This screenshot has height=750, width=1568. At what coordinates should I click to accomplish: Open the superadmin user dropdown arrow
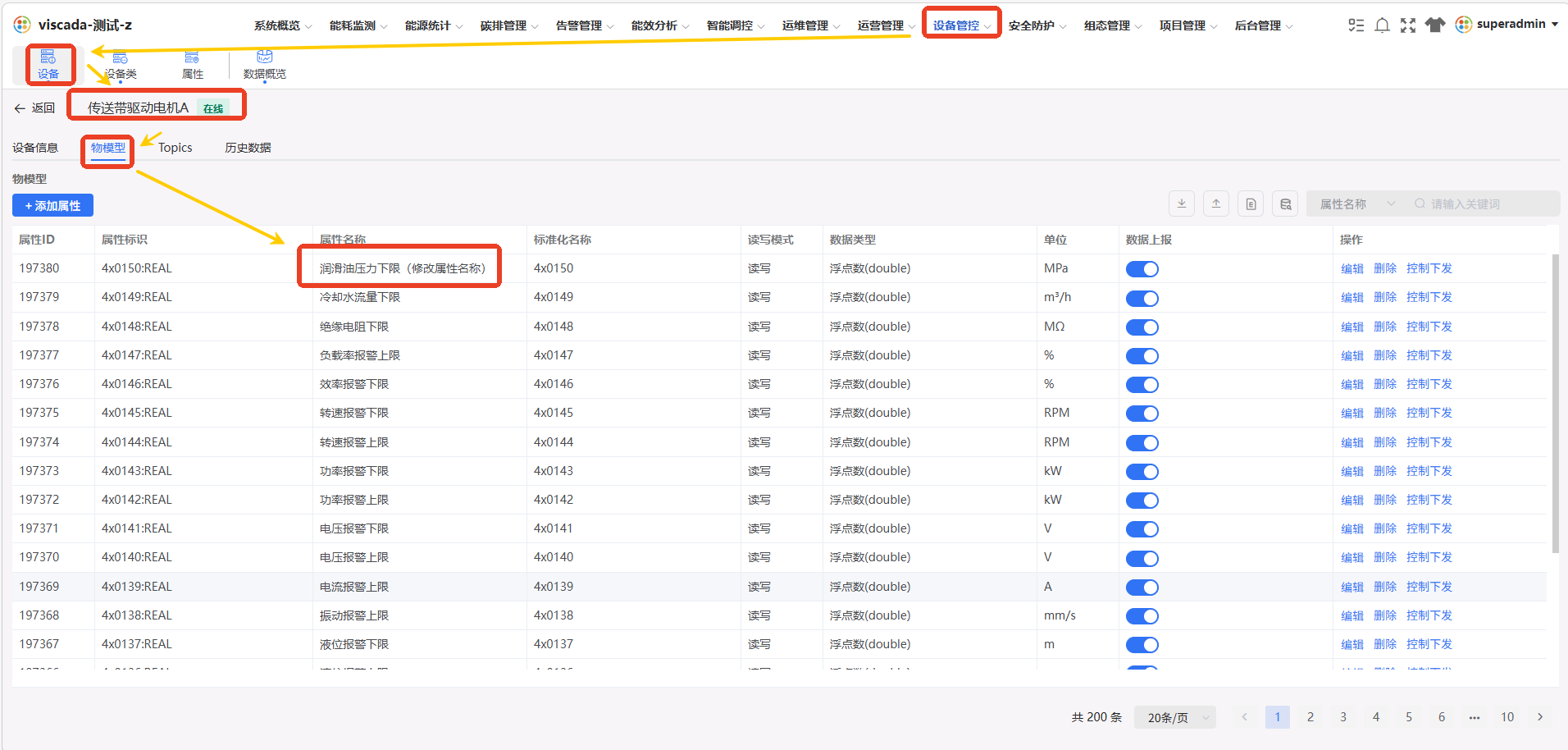[x=1555, y=25]
